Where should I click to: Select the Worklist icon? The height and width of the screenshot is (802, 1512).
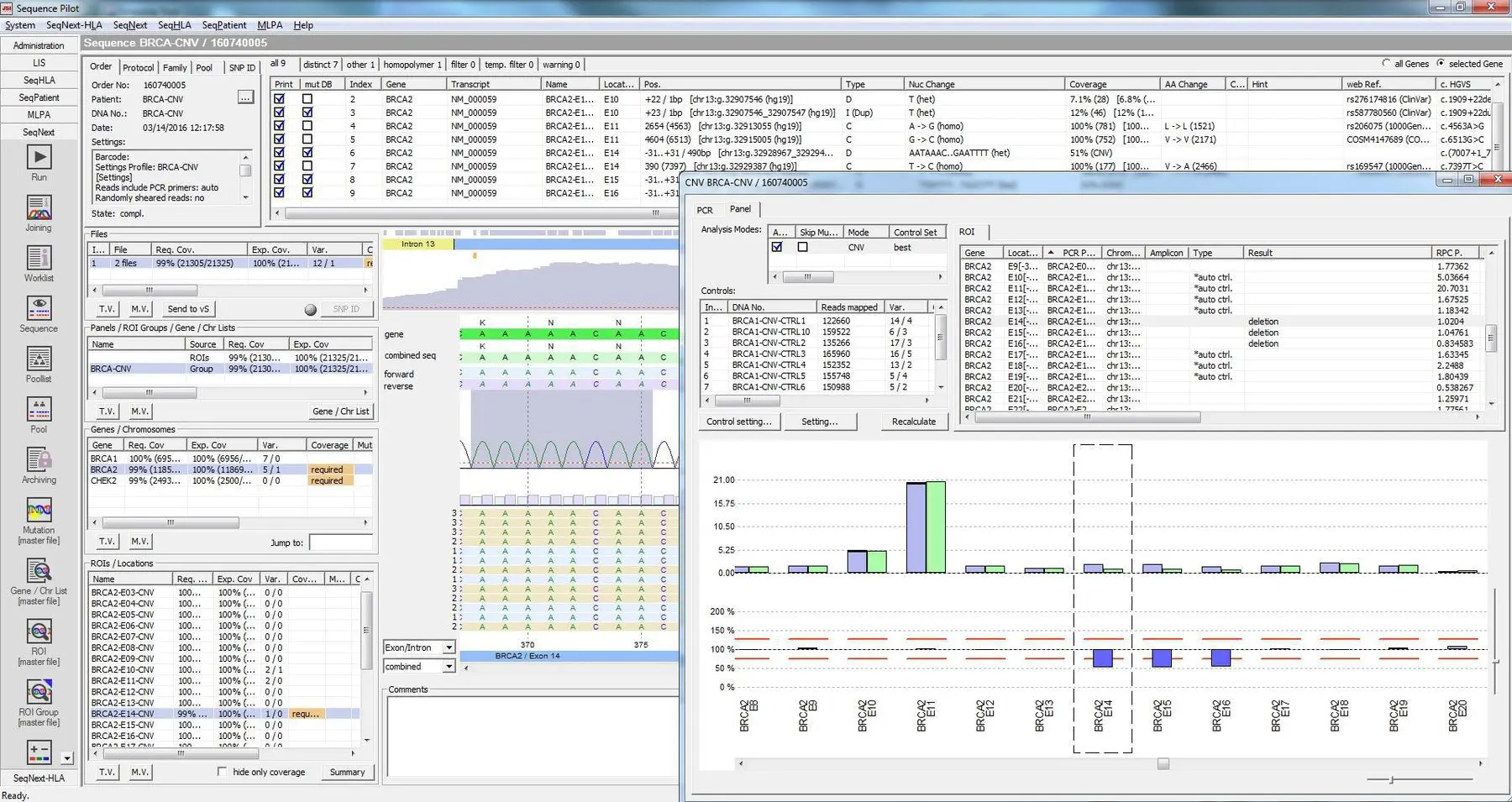coord(39,259)
